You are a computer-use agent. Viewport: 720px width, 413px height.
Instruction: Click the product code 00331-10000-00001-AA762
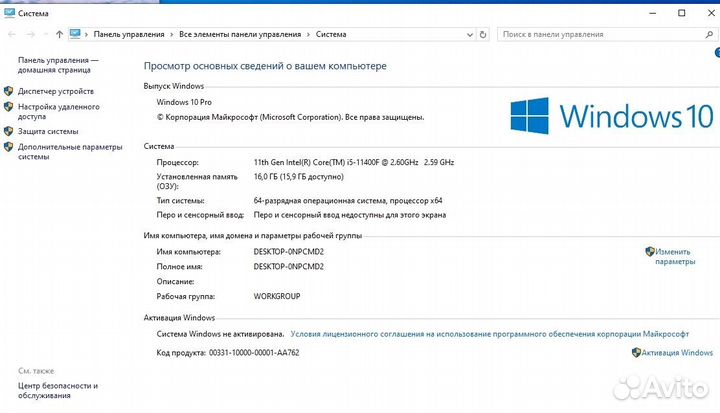pos(254,352)
